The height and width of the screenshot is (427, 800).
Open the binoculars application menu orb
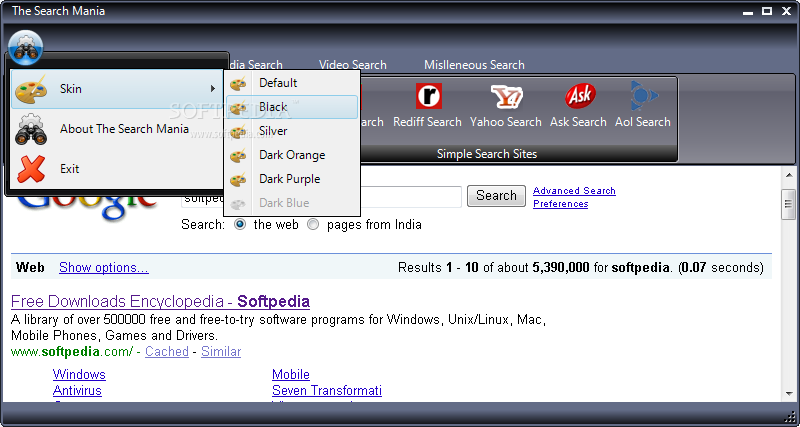(26, 47)
